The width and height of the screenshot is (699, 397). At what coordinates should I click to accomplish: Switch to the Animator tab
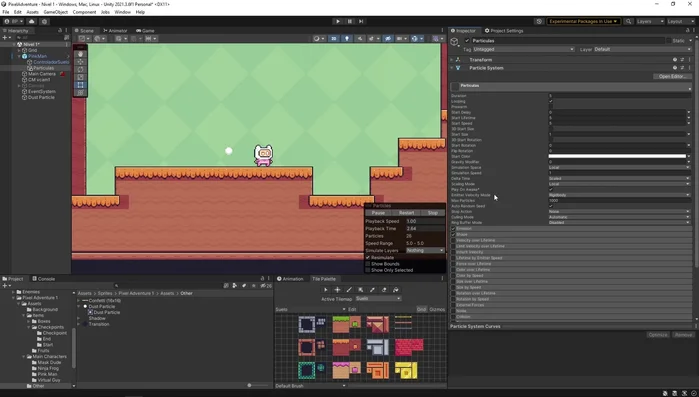(115, 31)
